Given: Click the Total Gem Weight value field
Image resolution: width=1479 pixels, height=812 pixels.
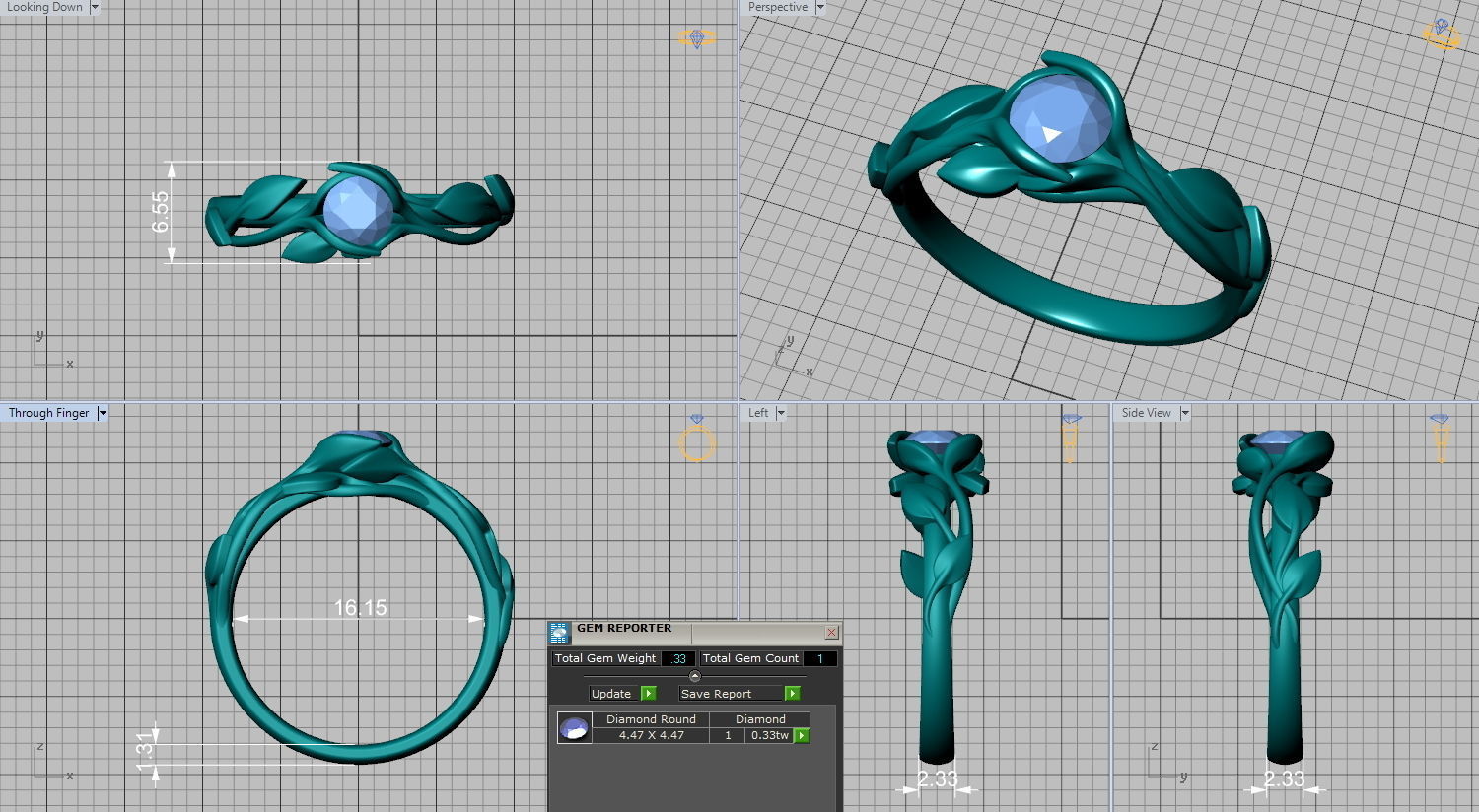Looking at the screenshot, I should 679,658.
